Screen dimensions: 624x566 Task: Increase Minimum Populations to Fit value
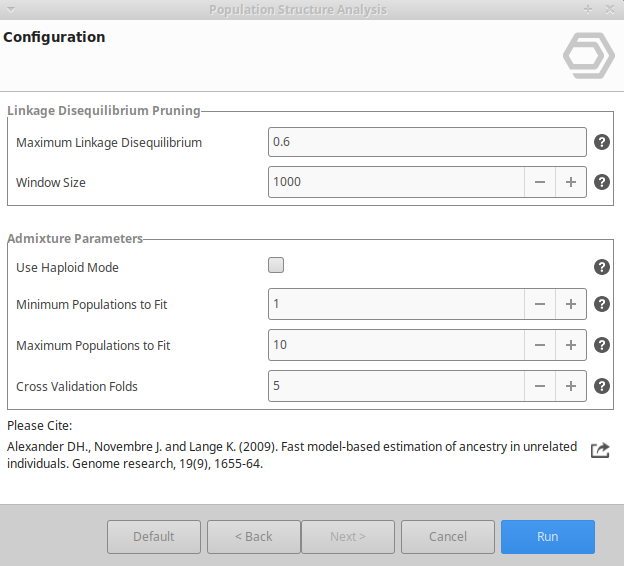pyautogui.click(x=571, y=304)
